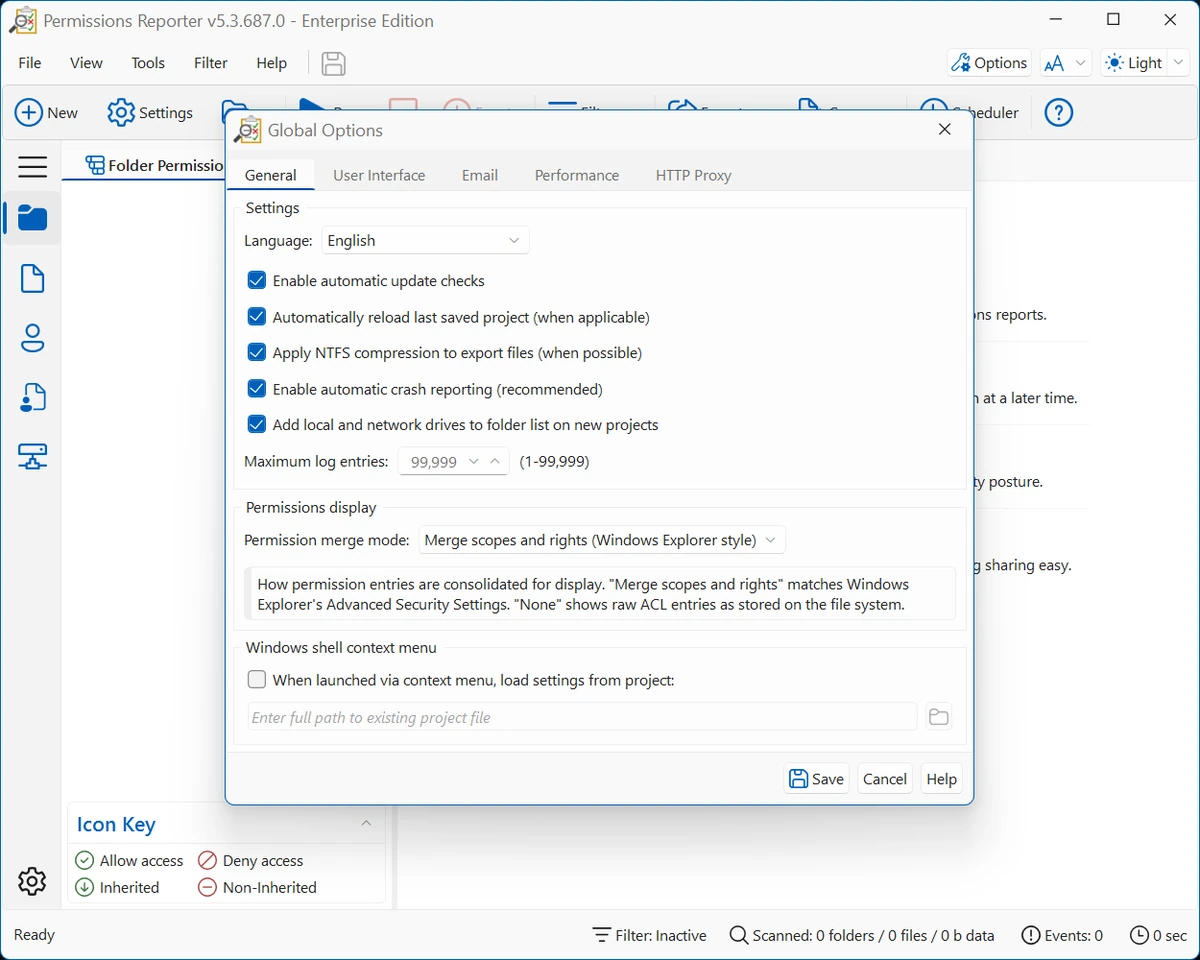Open the font size dropdown
Viewport: 1200px width, 960px height.
pyautogui.click(x=1065, y=63)
